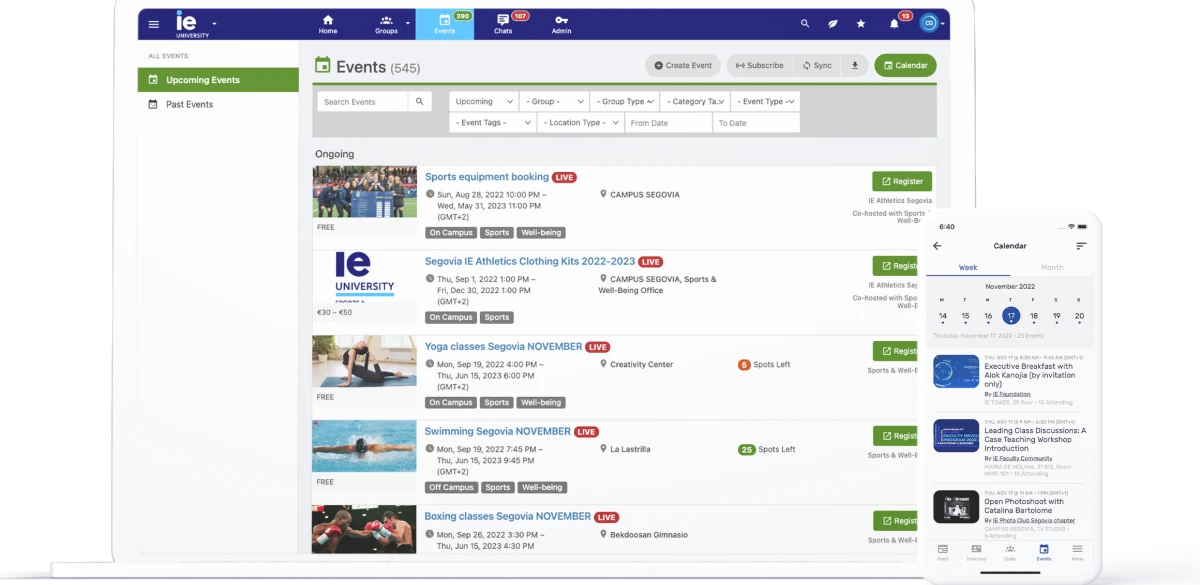Tap the back arrow in mobile Calendar
The image size is (1200, 585).
pyautogui.click(x=937, y=246)
